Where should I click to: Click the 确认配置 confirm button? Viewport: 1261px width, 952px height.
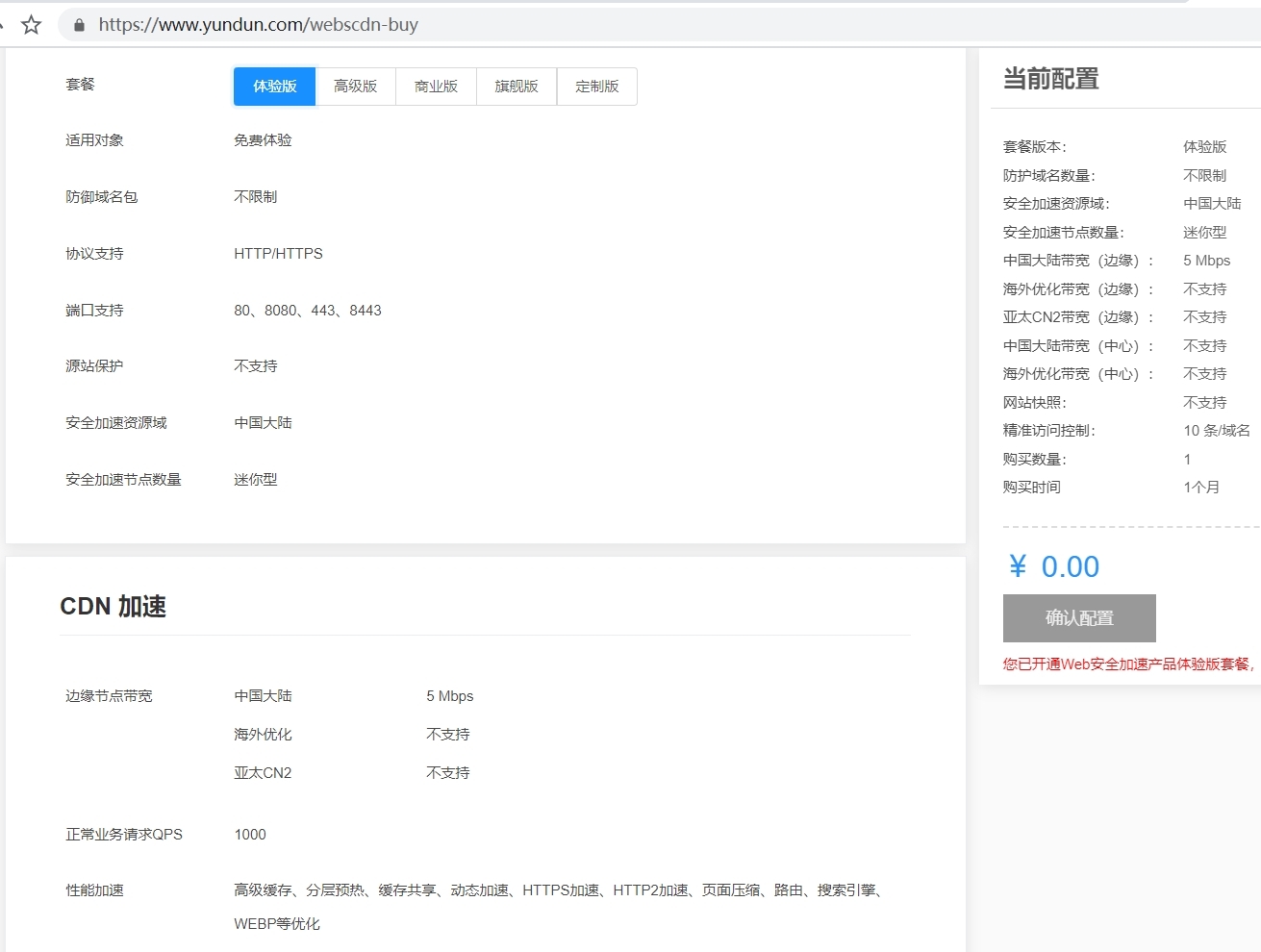click(1079, 618)
